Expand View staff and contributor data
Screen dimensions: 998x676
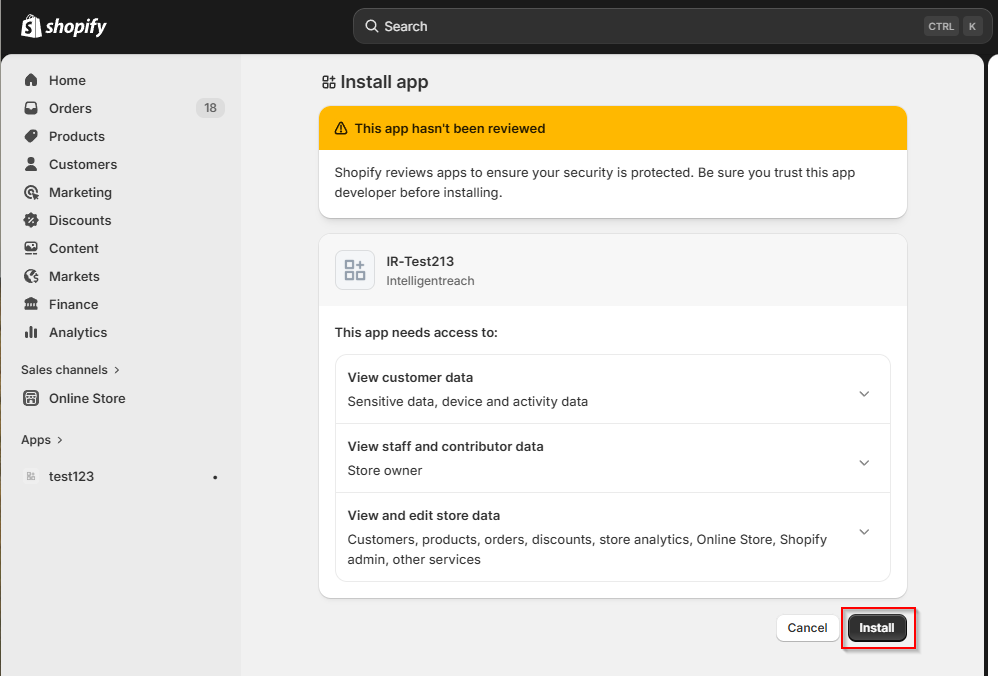click(x=864, y=463)
